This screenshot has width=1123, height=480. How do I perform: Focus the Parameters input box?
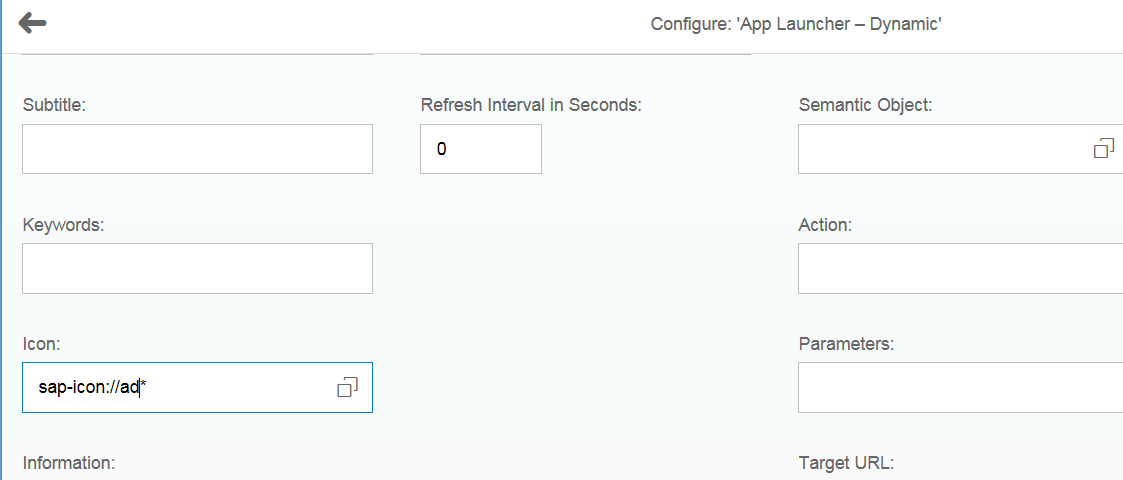click(x=960, y=388)
